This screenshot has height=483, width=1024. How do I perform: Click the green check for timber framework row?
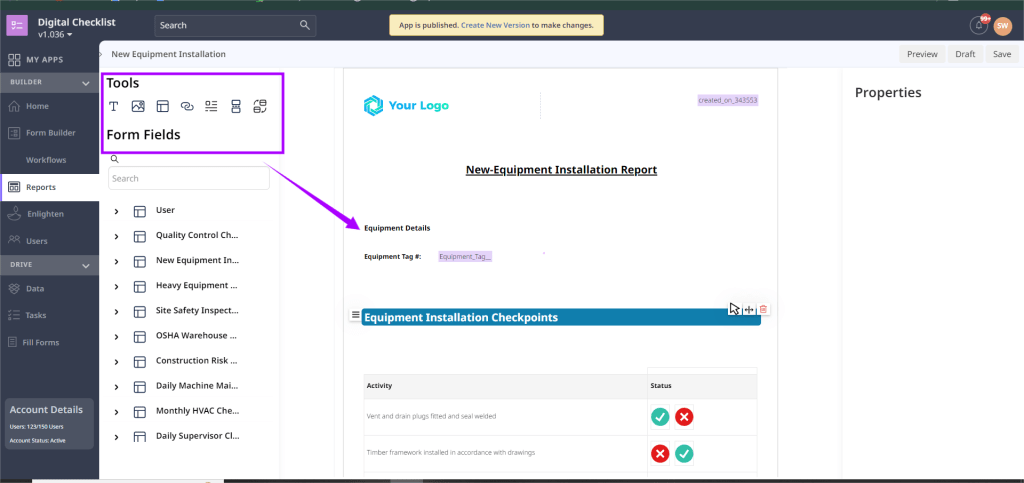(684, 453)
